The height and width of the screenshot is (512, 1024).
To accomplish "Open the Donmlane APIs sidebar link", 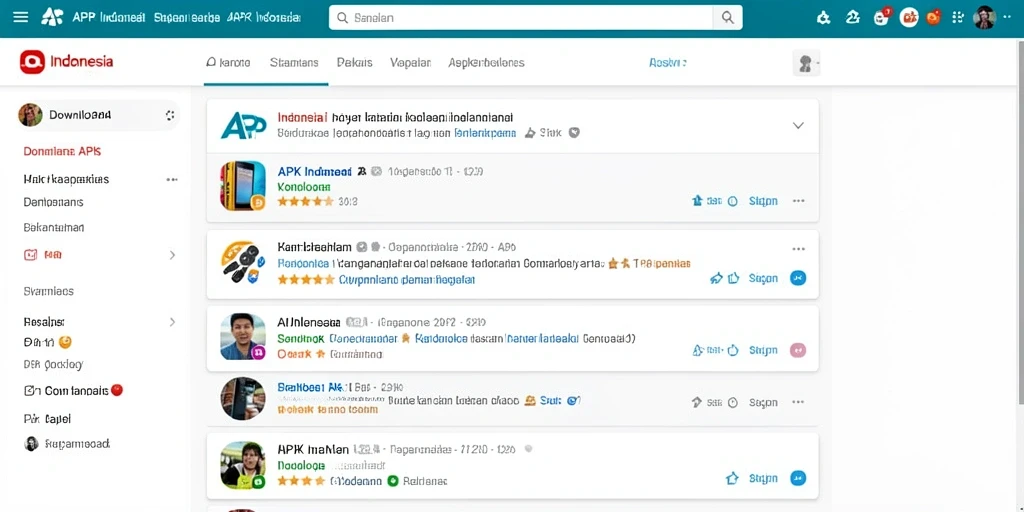I will pos(62,151).
